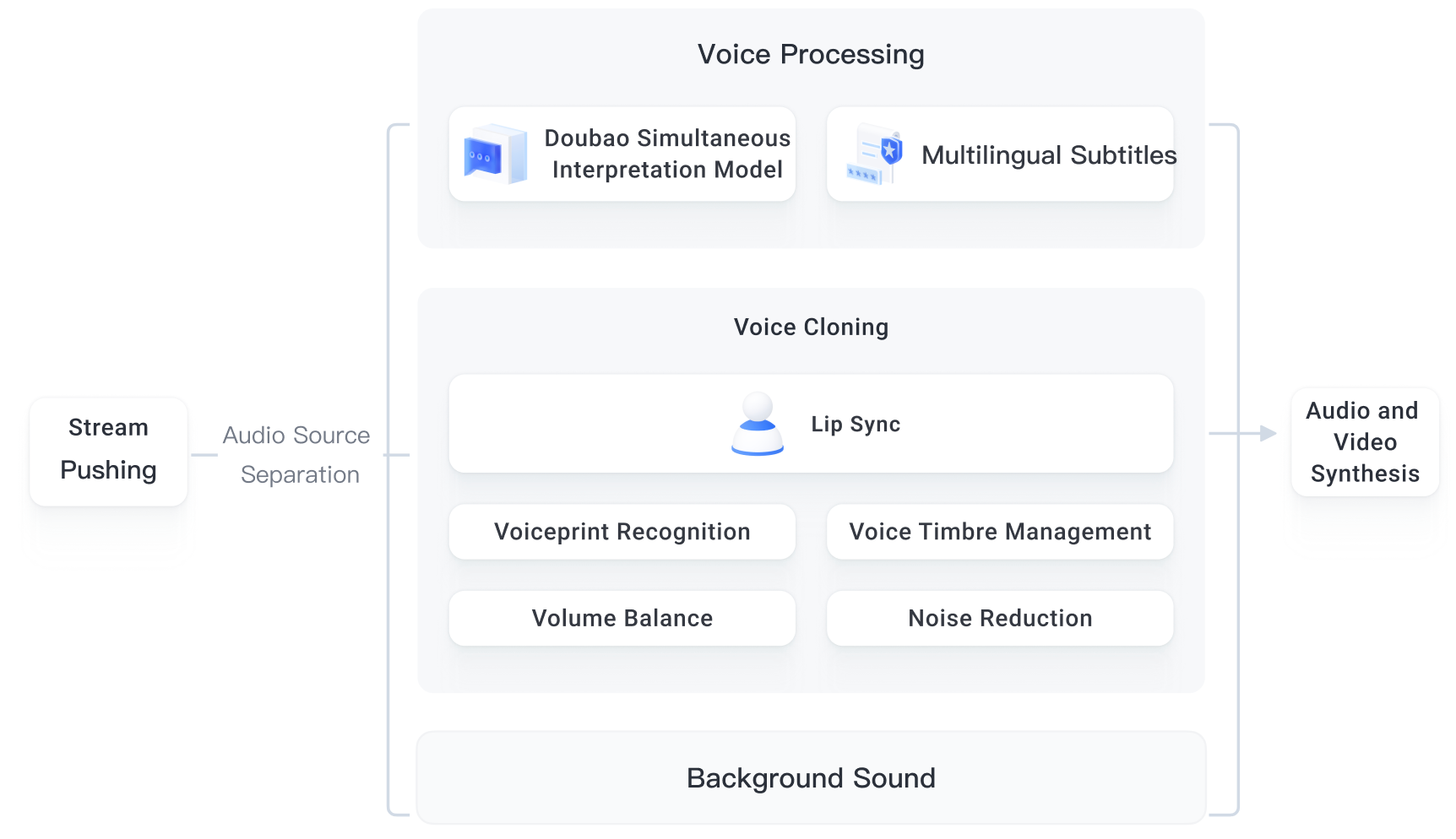The width and height of the screenshot is (1456, 839).
Task: Click the Voice Processing heading
Action: point(811,54)
